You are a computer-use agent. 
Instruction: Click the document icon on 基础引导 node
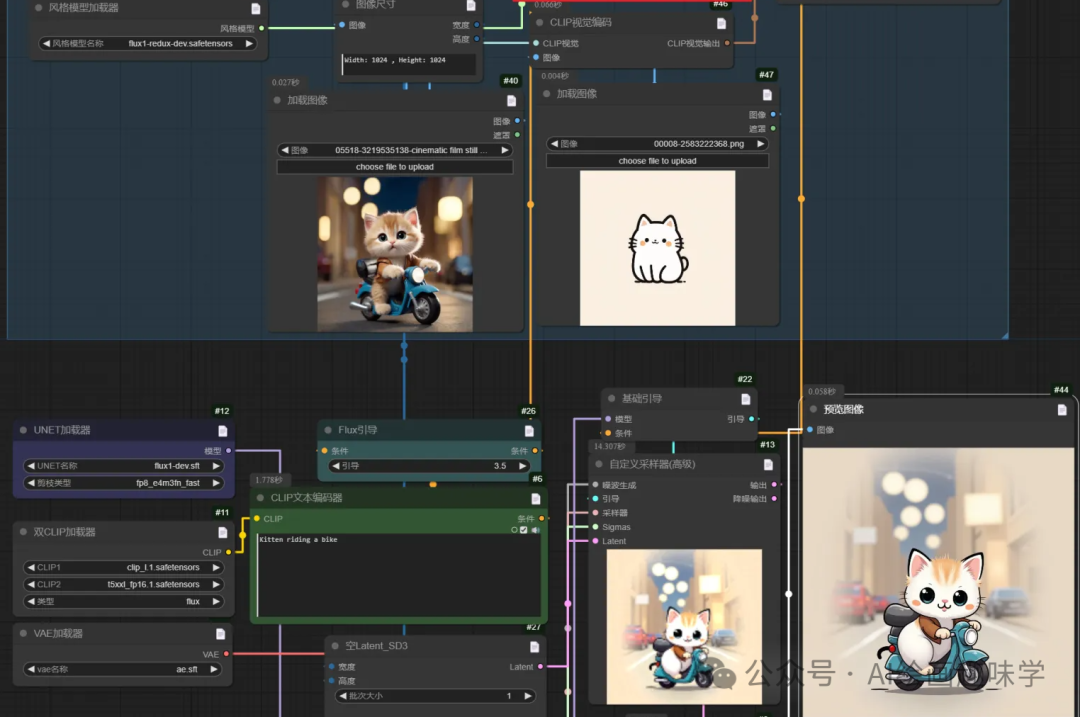(x=745, y=399)
